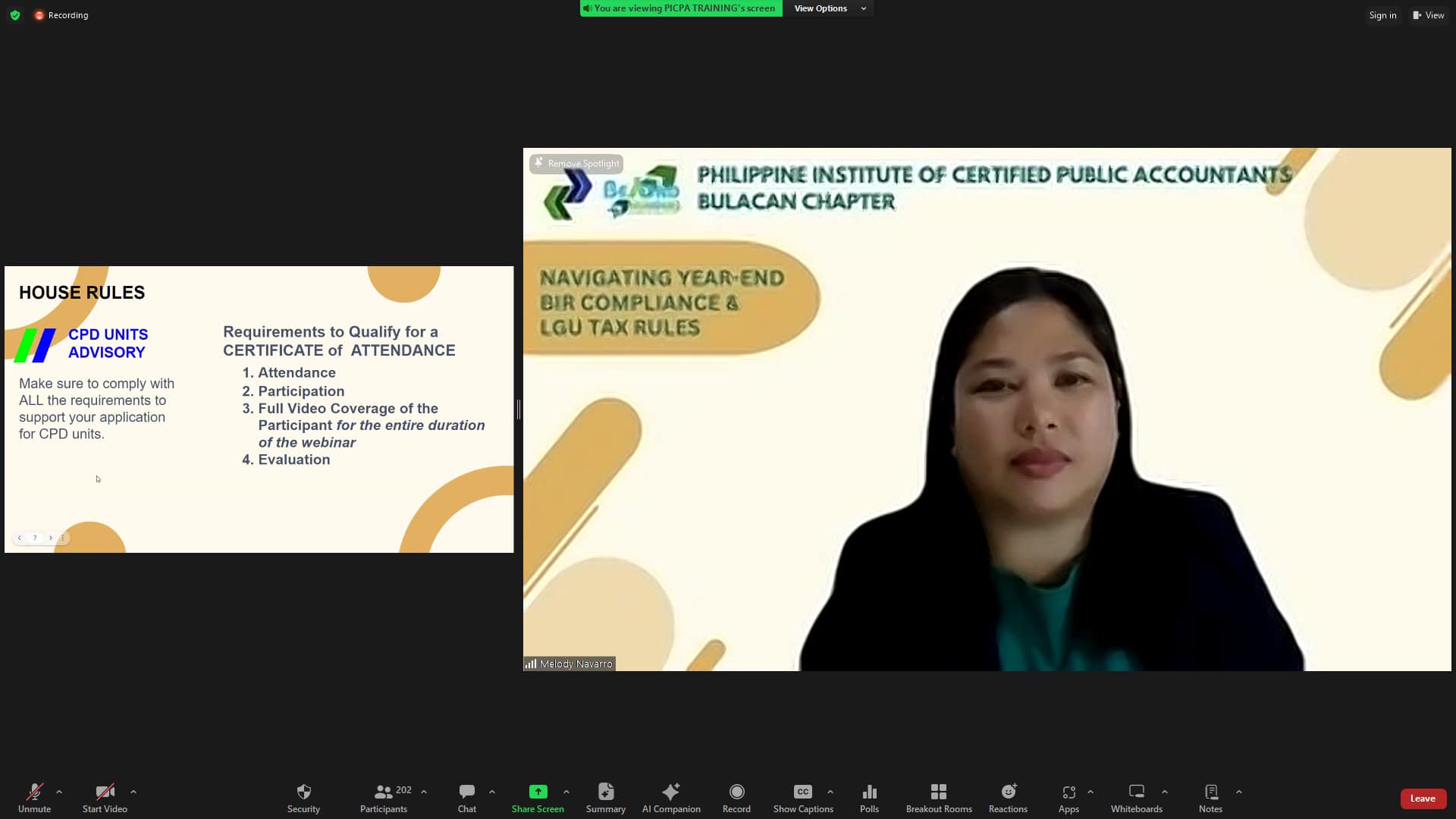This screenshot has width=1456, height=819.
Task: Click CPD UNITS ADVISORY heading
Action: click(x=108, y=344)
